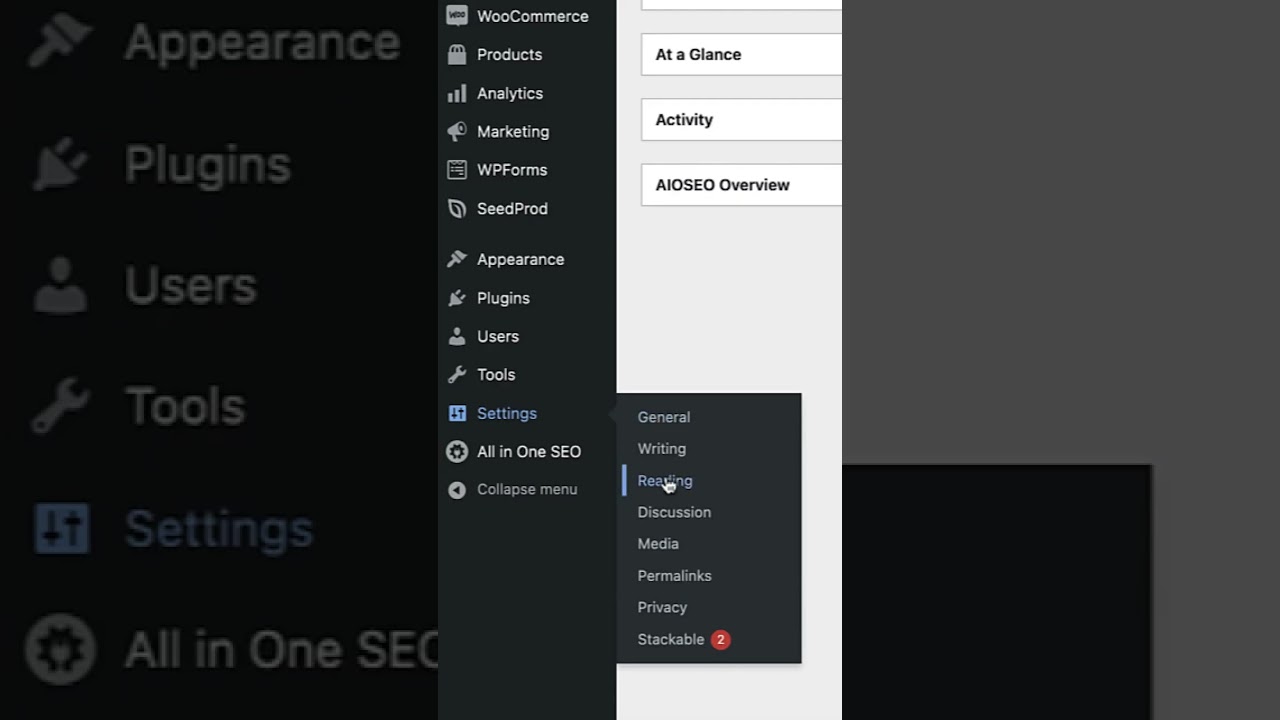
Task: Select the Tools wrench icon
Action: (x=457, y=374)
